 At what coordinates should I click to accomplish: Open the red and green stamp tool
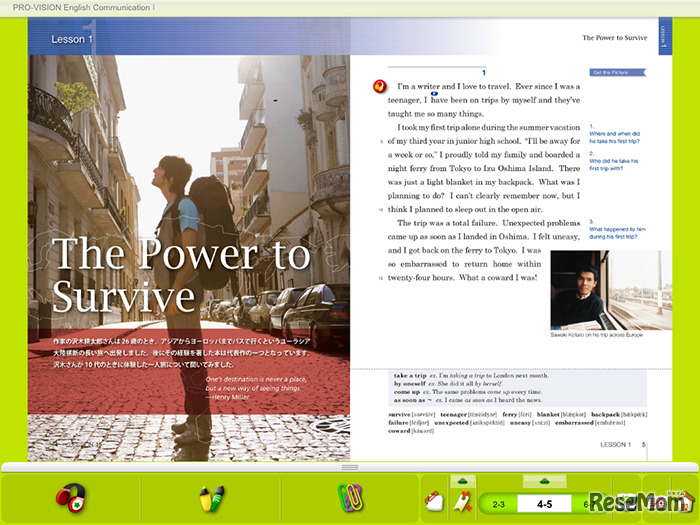[x=69, y=497]
